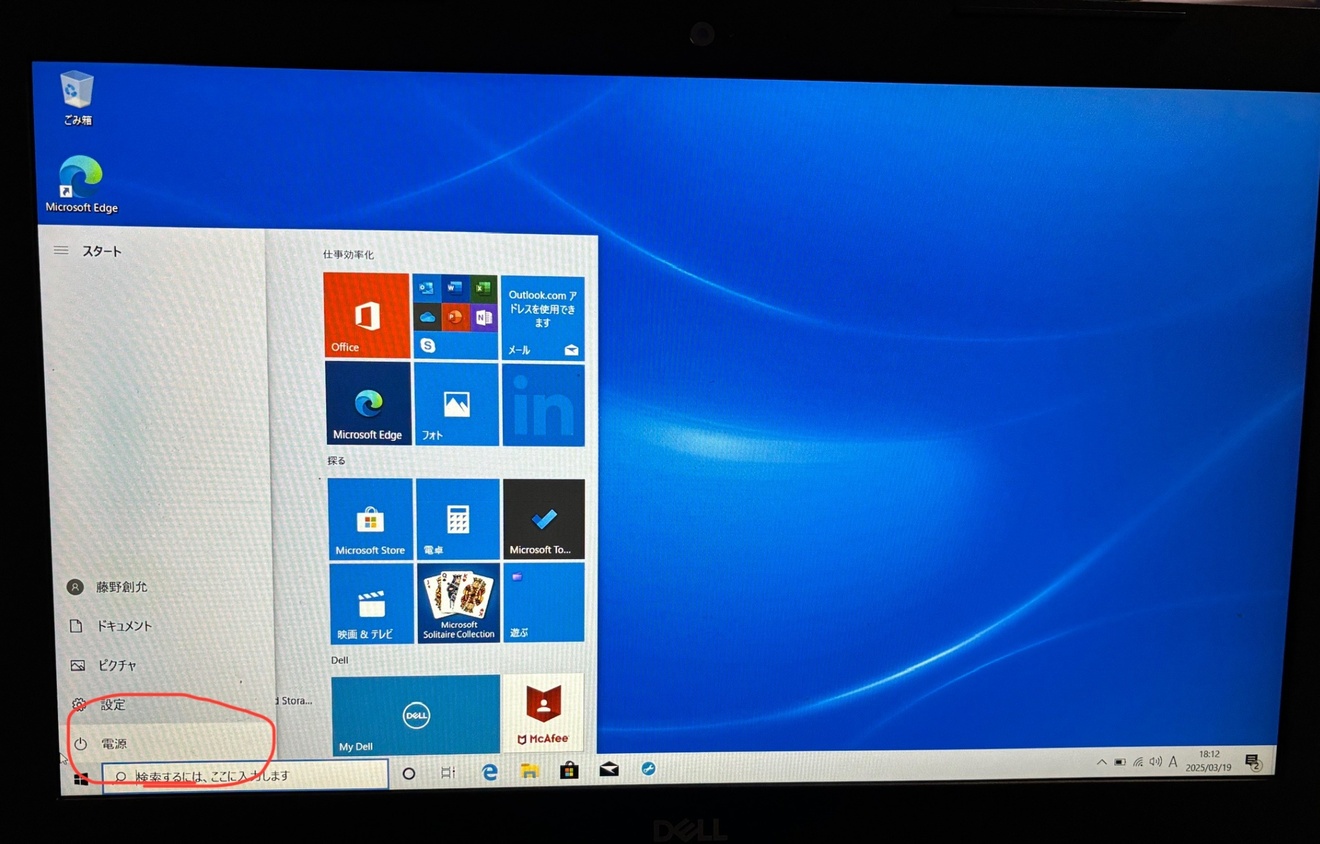The image size is (1320, 844).
Task: Open Microsoft Store from the taskbar
Action: tap(569, 770)
